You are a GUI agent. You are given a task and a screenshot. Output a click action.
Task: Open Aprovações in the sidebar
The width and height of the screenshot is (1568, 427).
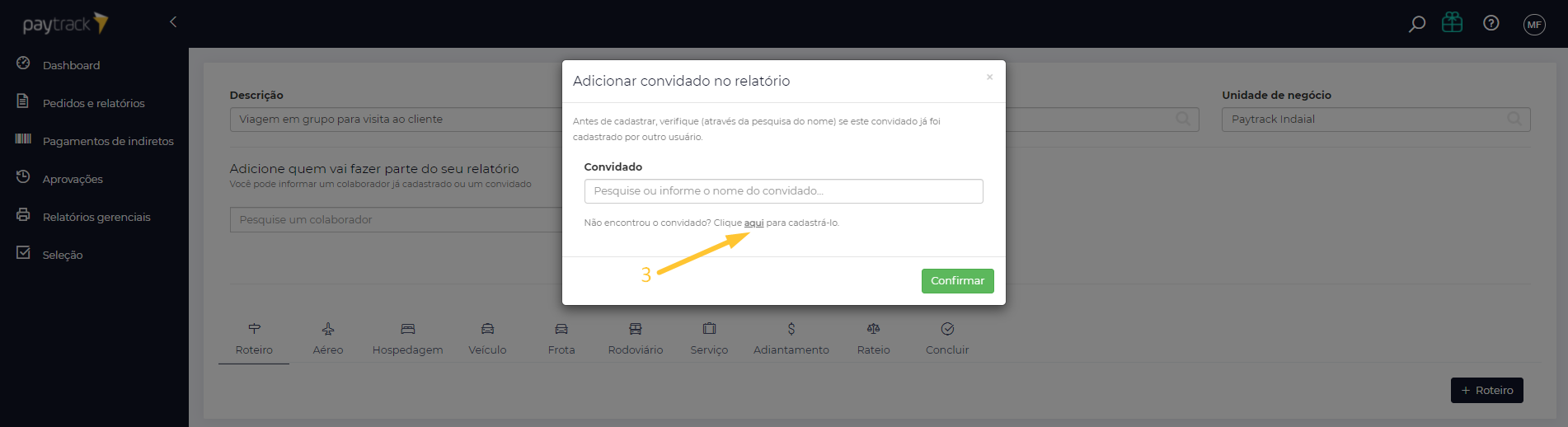point(73,179)
